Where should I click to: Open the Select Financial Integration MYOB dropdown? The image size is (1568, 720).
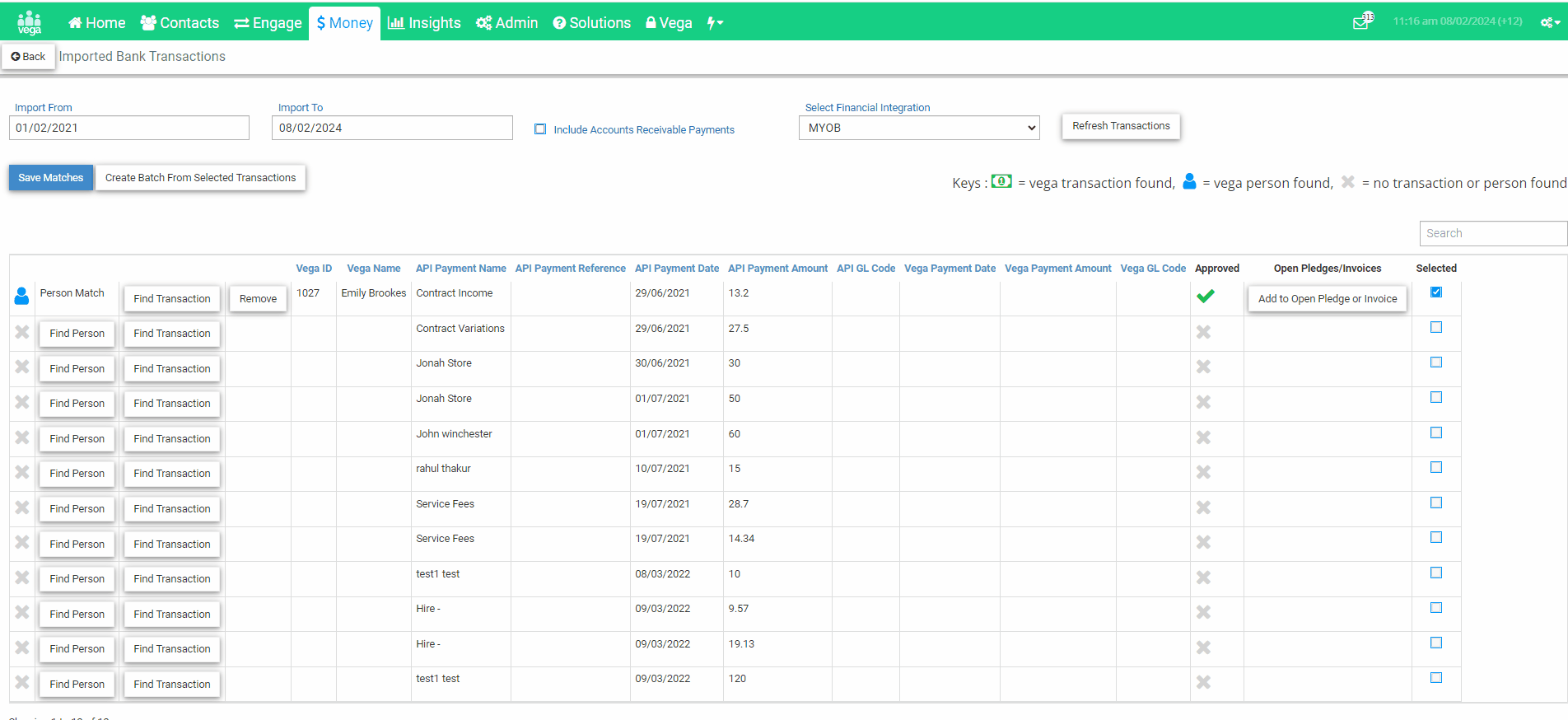pos(919,128)
